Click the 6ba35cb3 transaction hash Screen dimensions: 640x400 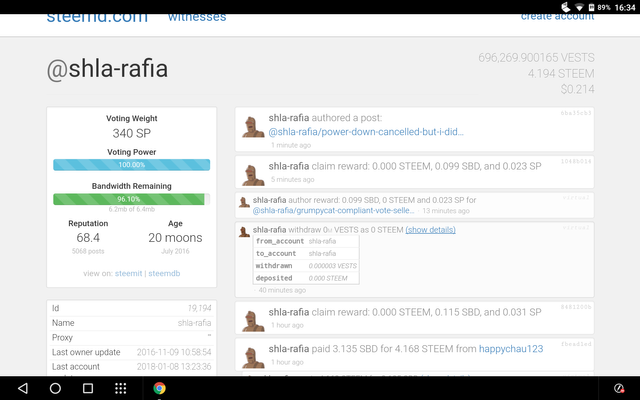click(576, 113)
